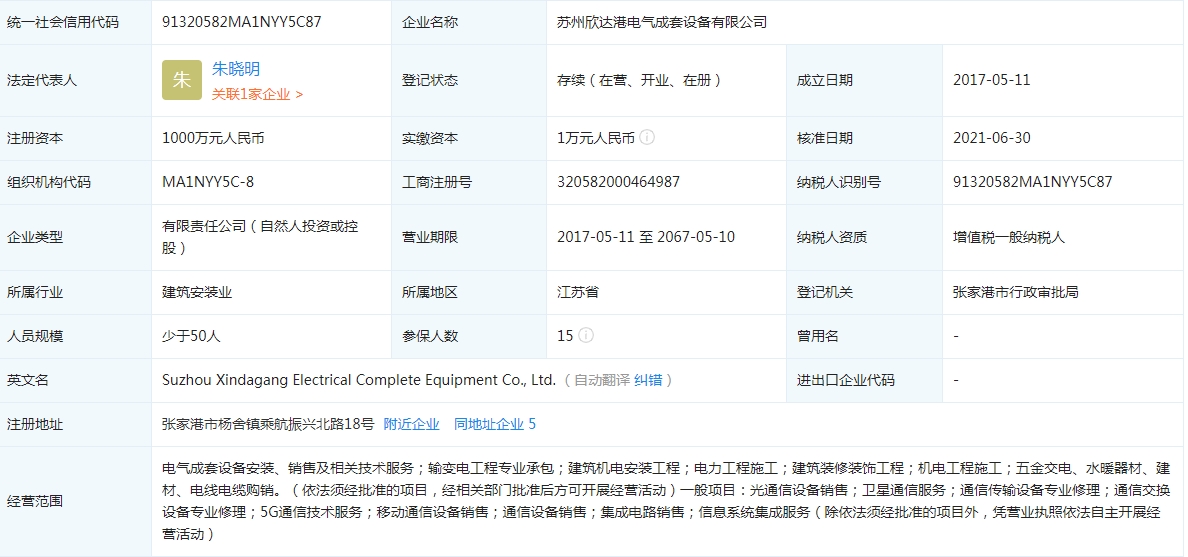Click the 核准日期 value 2021-06-30

click(991, 138)
